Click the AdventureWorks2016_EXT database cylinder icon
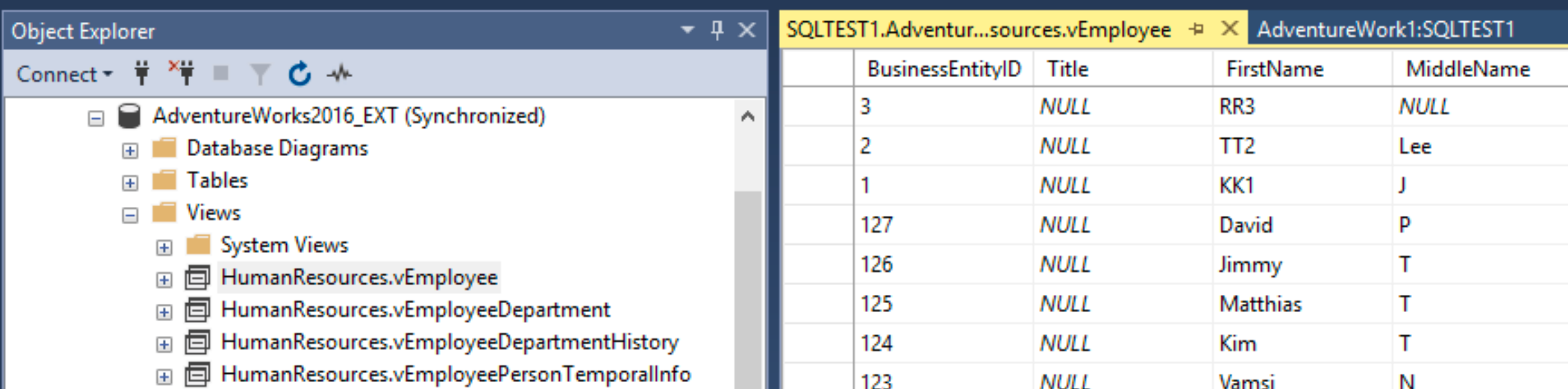Screen dimensions: 1568x389 tap(129, 115)
